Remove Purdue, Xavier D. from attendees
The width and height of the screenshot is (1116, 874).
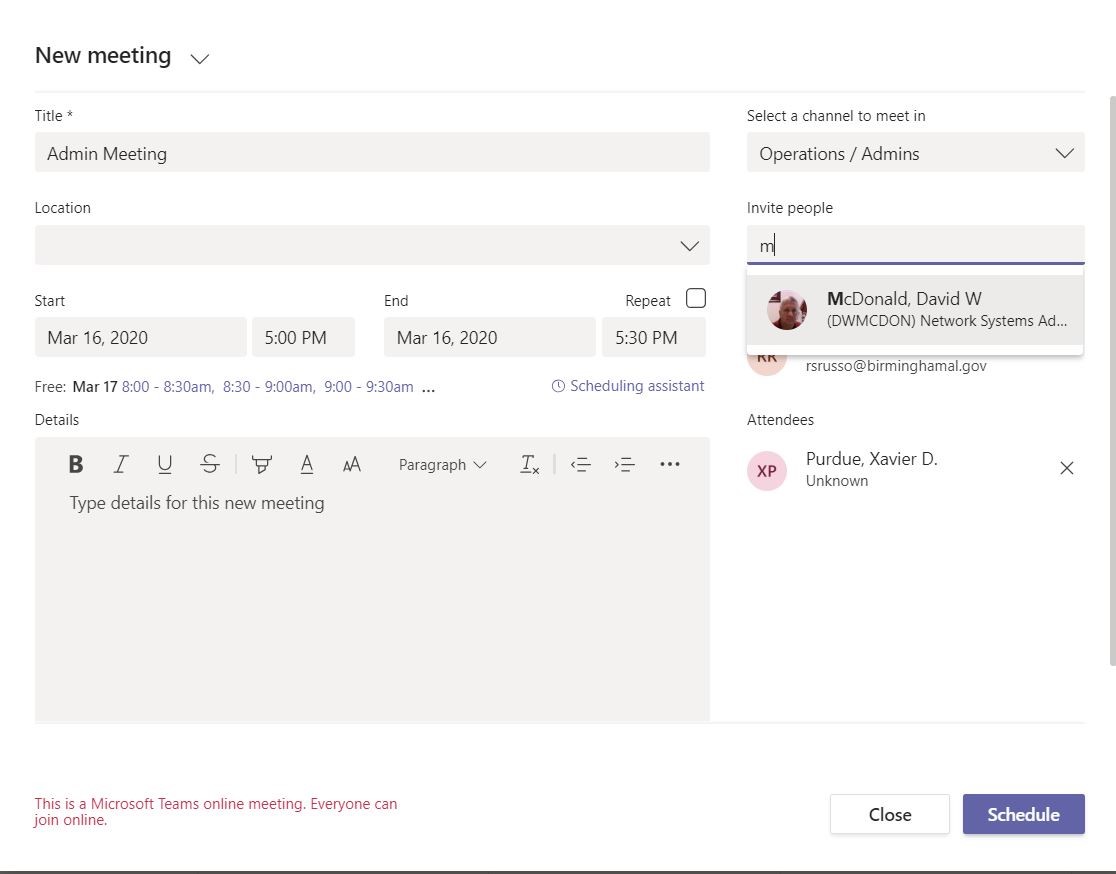tap(1066, 468)
